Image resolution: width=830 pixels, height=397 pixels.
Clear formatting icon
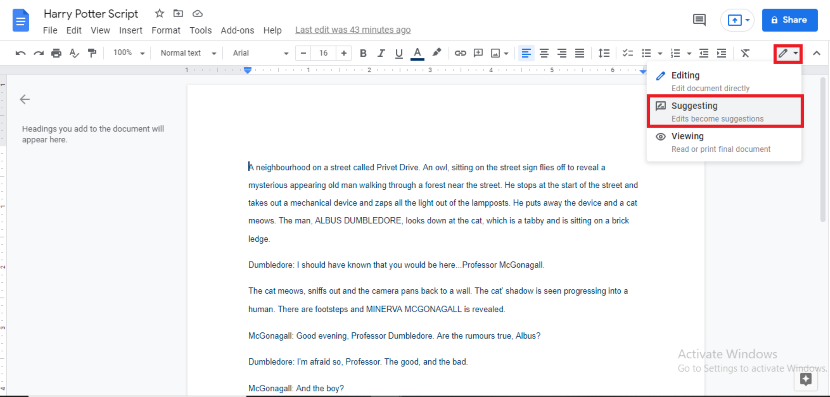[x=745, y=53]
